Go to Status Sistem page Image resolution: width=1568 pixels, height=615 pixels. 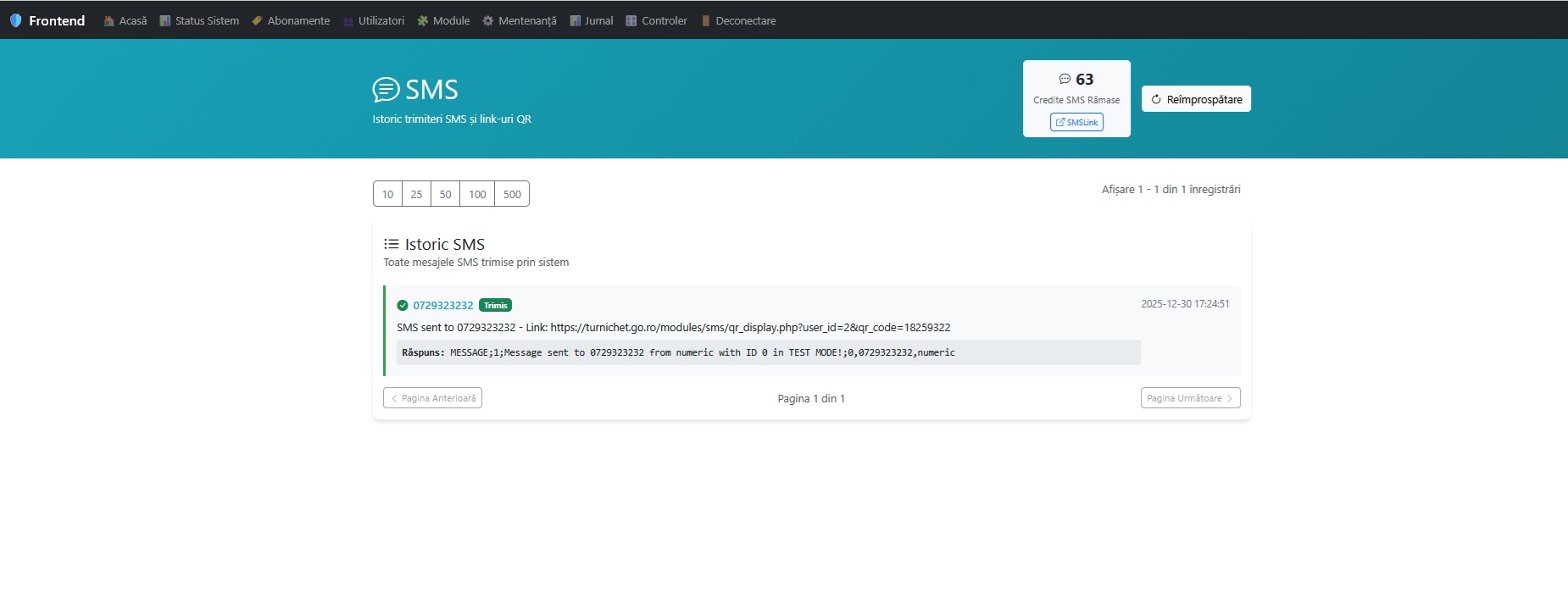[199, 20]
